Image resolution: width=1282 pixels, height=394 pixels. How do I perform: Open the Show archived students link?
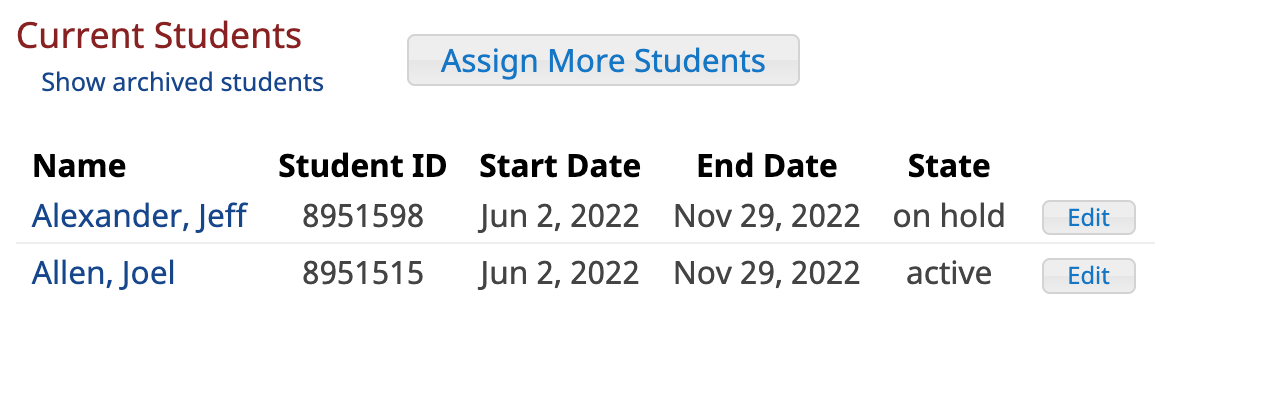182,82
